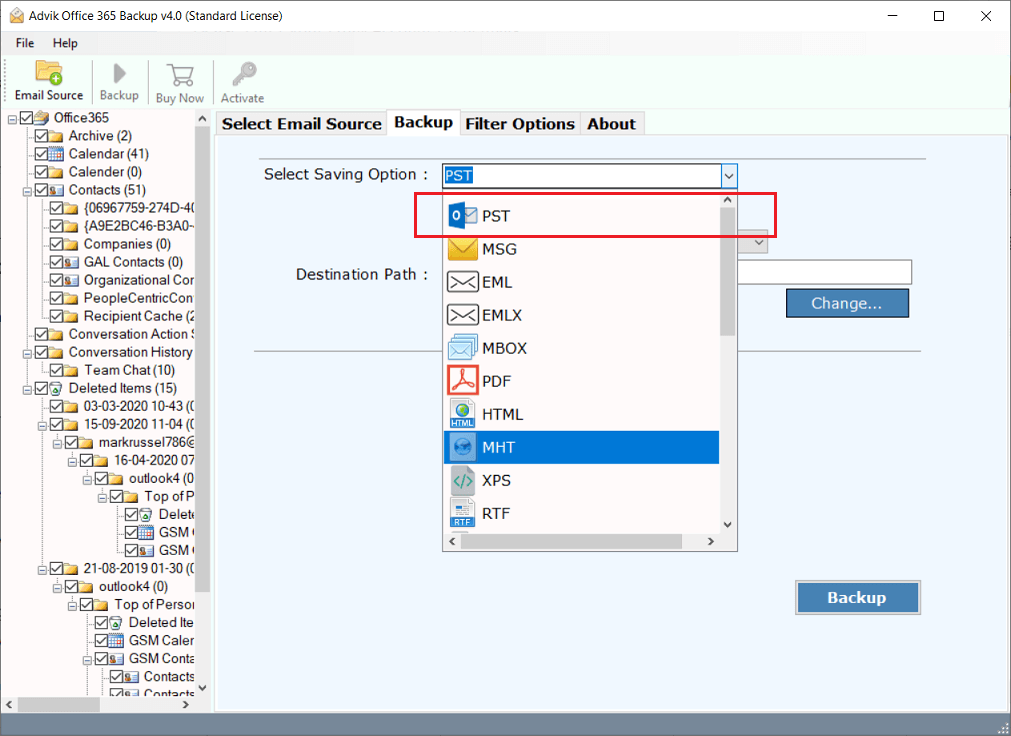The image size is (1011, 736).
Task: Choose the MBOX mail stack icon
Action: point(462,348)
